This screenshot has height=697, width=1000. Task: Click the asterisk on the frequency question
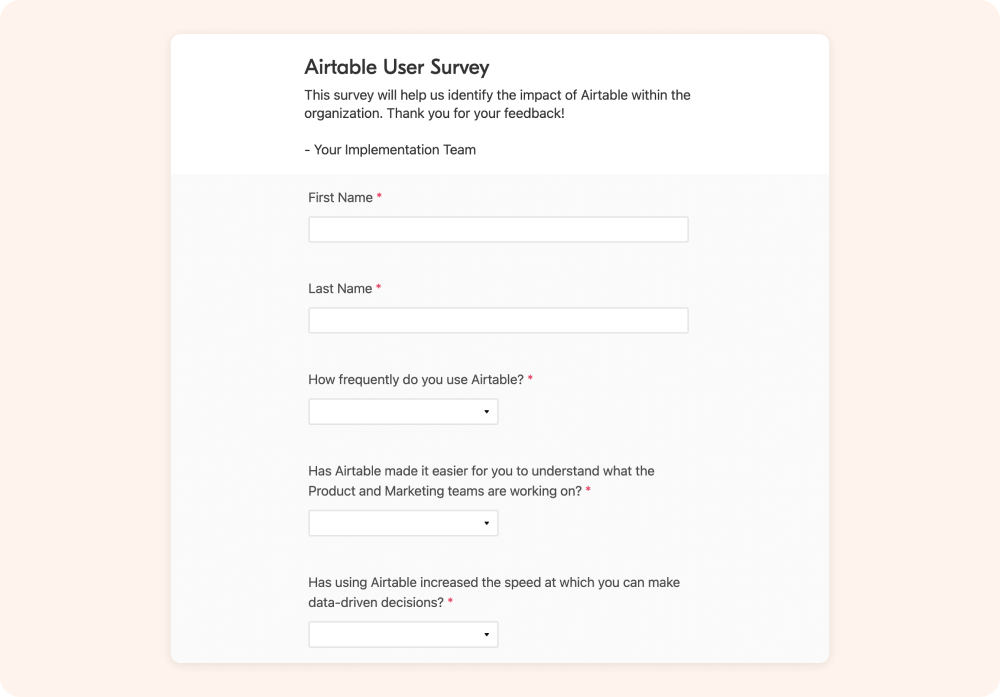click(x=529, y=379)
